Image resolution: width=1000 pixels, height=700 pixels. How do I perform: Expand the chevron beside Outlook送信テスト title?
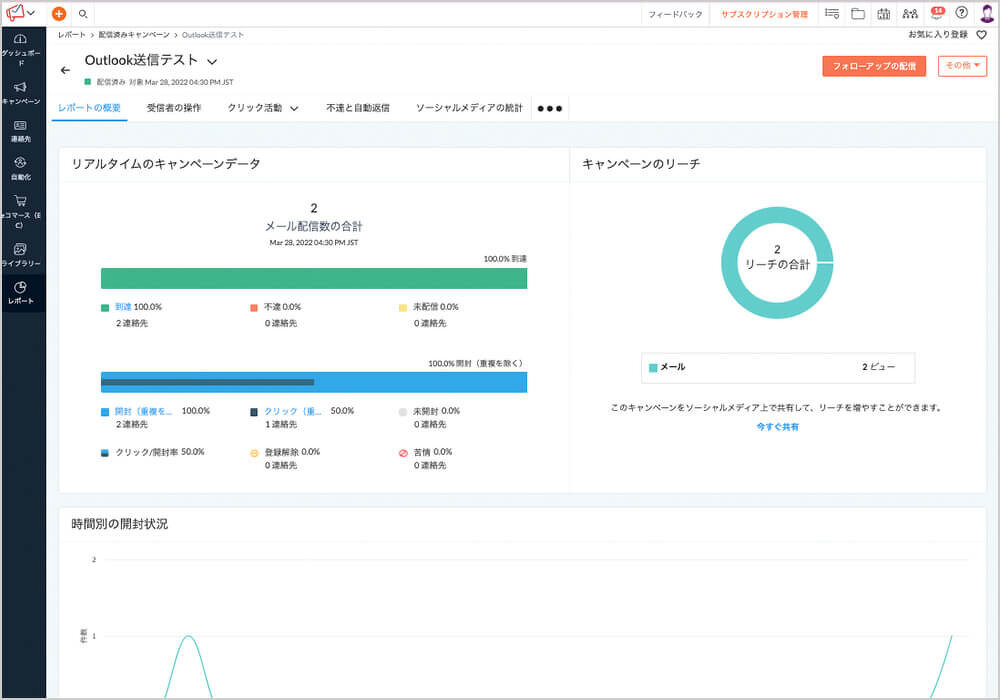[x=212, y=62]
